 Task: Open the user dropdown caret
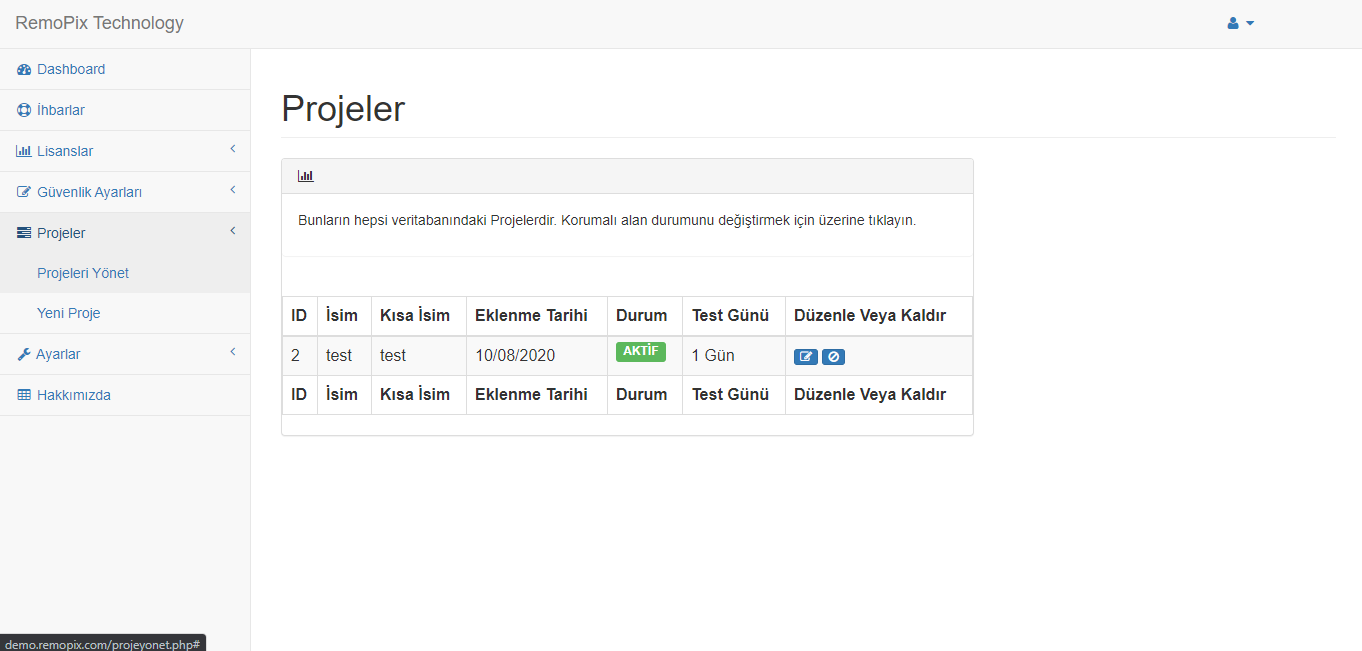tap(1249, 23)
